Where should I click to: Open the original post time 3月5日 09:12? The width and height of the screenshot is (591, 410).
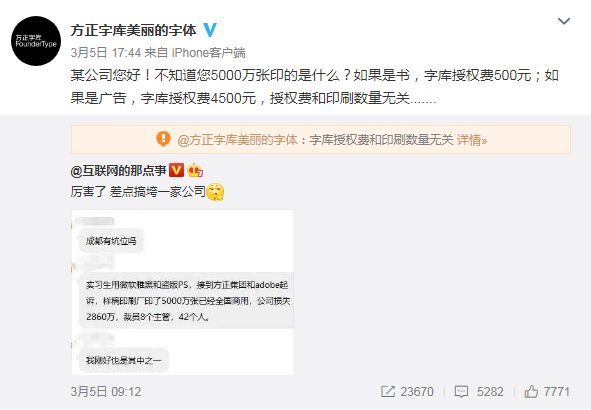pos(106,392)
